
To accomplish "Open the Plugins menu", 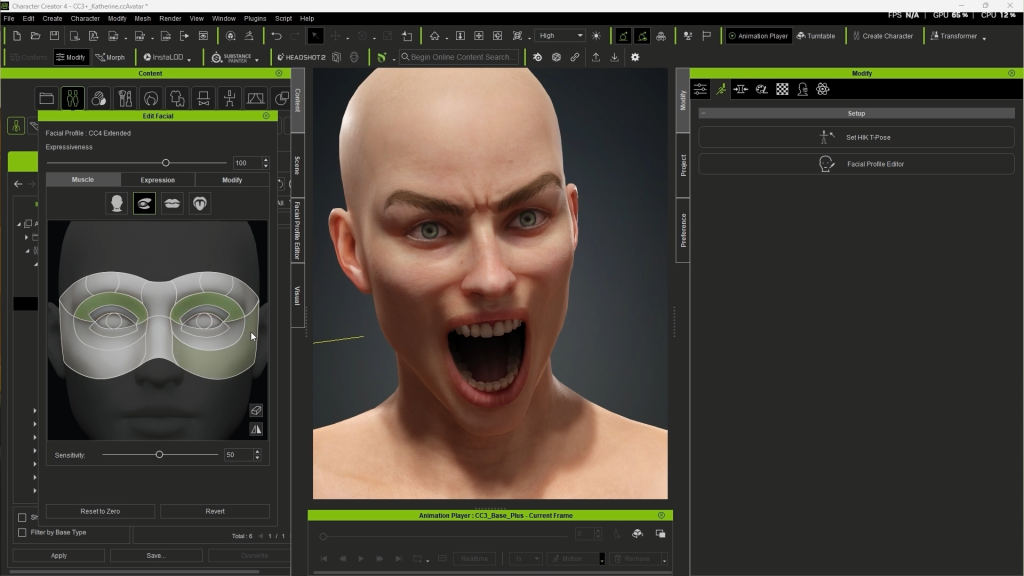I will pyautogui.click(x=254, y=18).
